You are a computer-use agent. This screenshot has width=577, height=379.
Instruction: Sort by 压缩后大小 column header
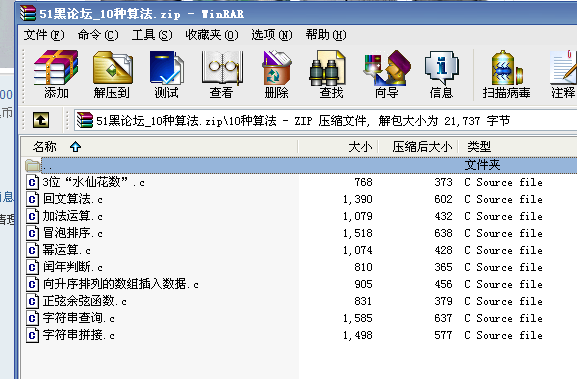[418, 147]
